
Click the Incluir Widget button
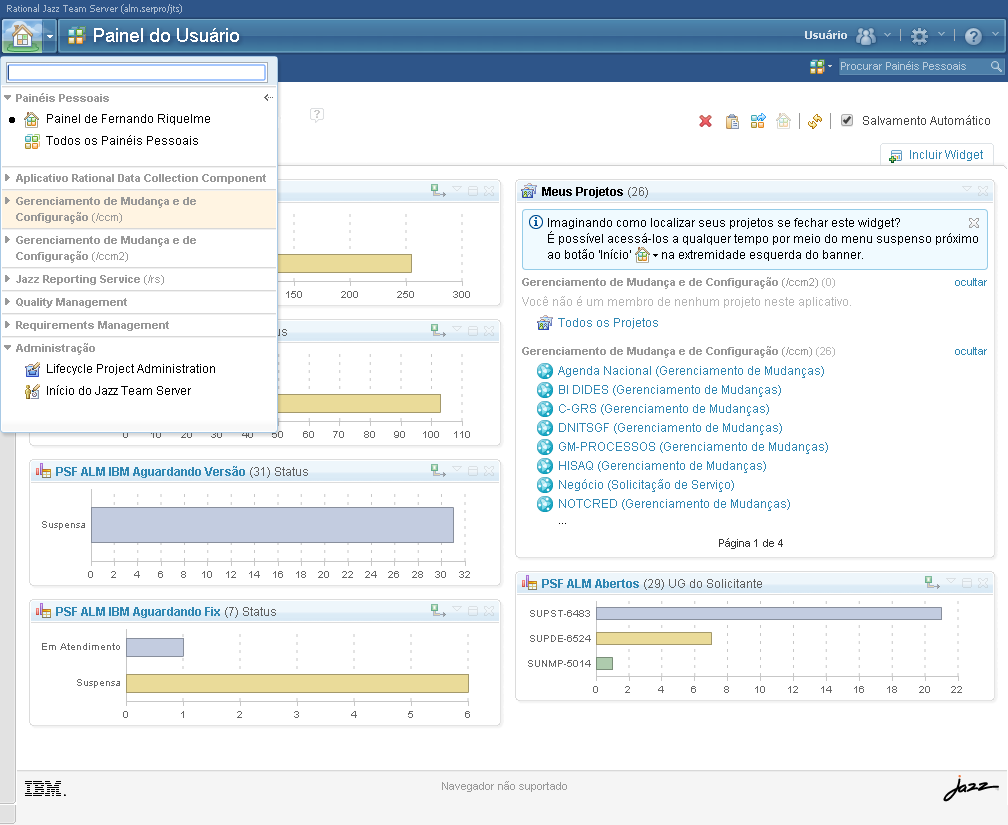[x=936, y=155]
